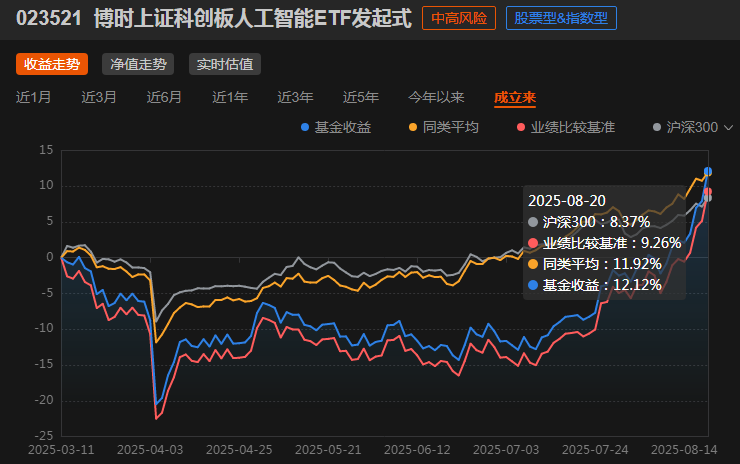Click the y-axis label -25
740x464 pixels.
click(43, 435)
